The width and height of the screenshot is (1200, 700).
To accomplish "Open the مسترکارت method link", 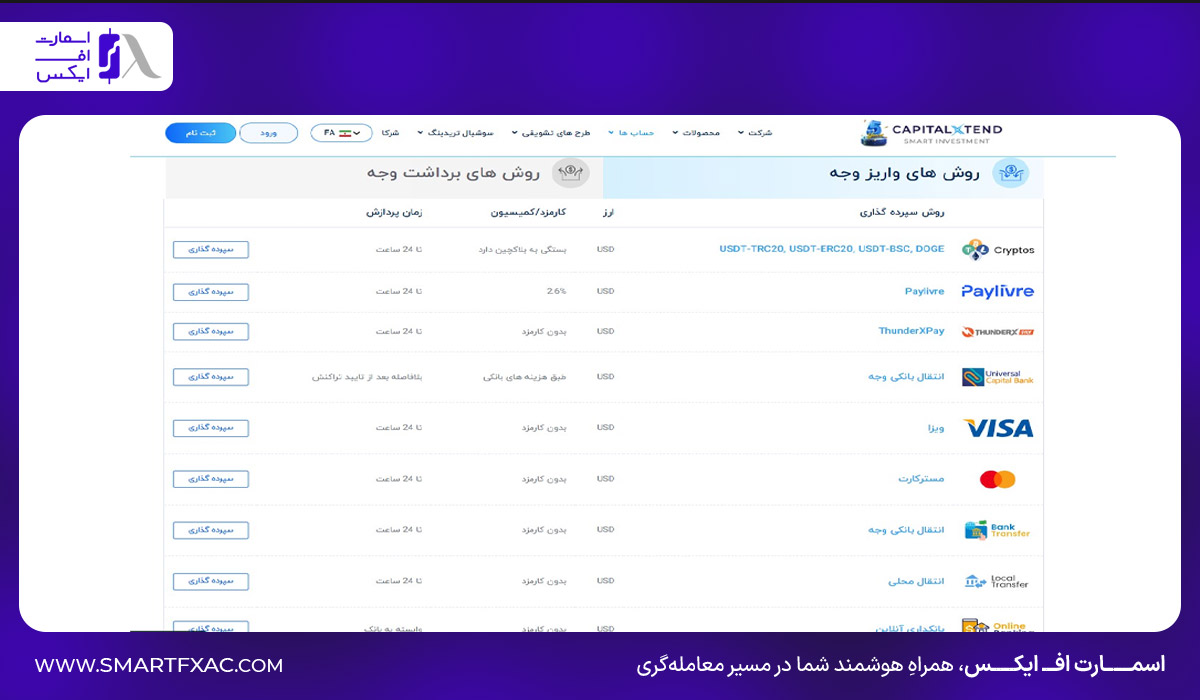I will [x=921, y=479].
